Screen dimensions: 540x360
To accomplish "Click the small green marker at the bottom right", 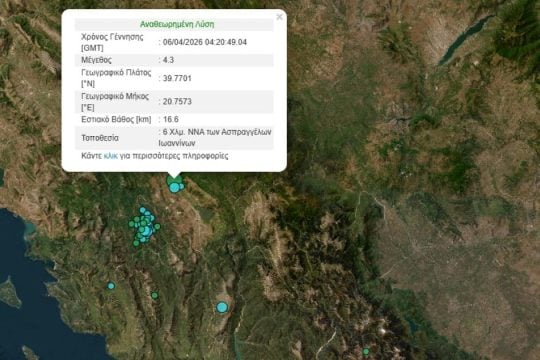I will (366, 352).
